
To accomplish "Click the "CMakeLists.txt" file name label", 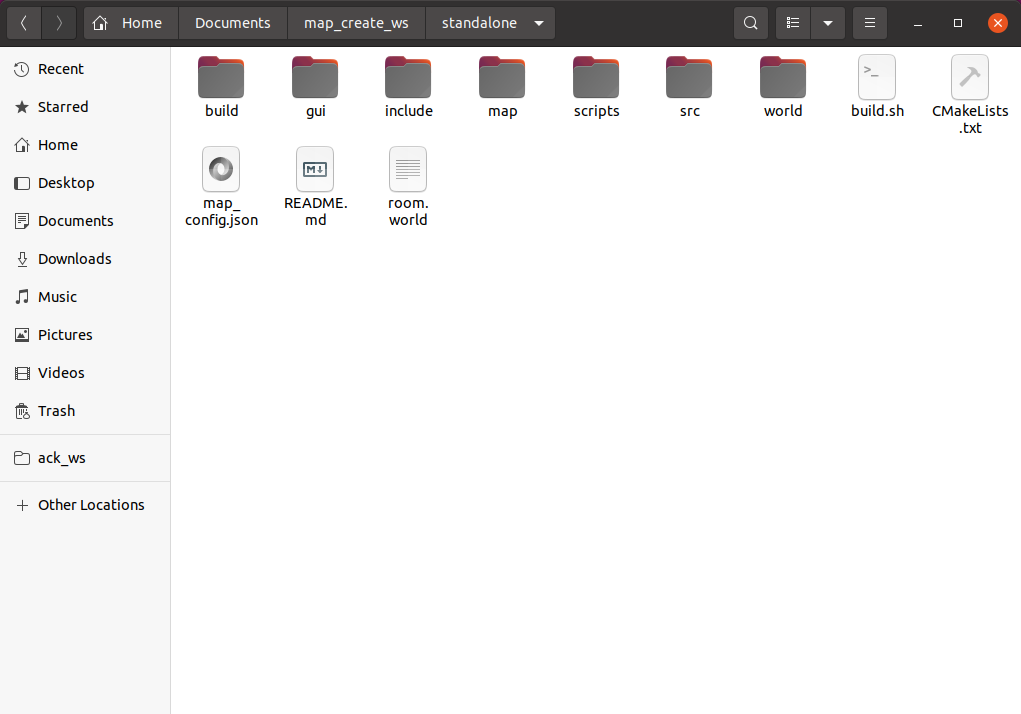I will [x=970, y=119].
